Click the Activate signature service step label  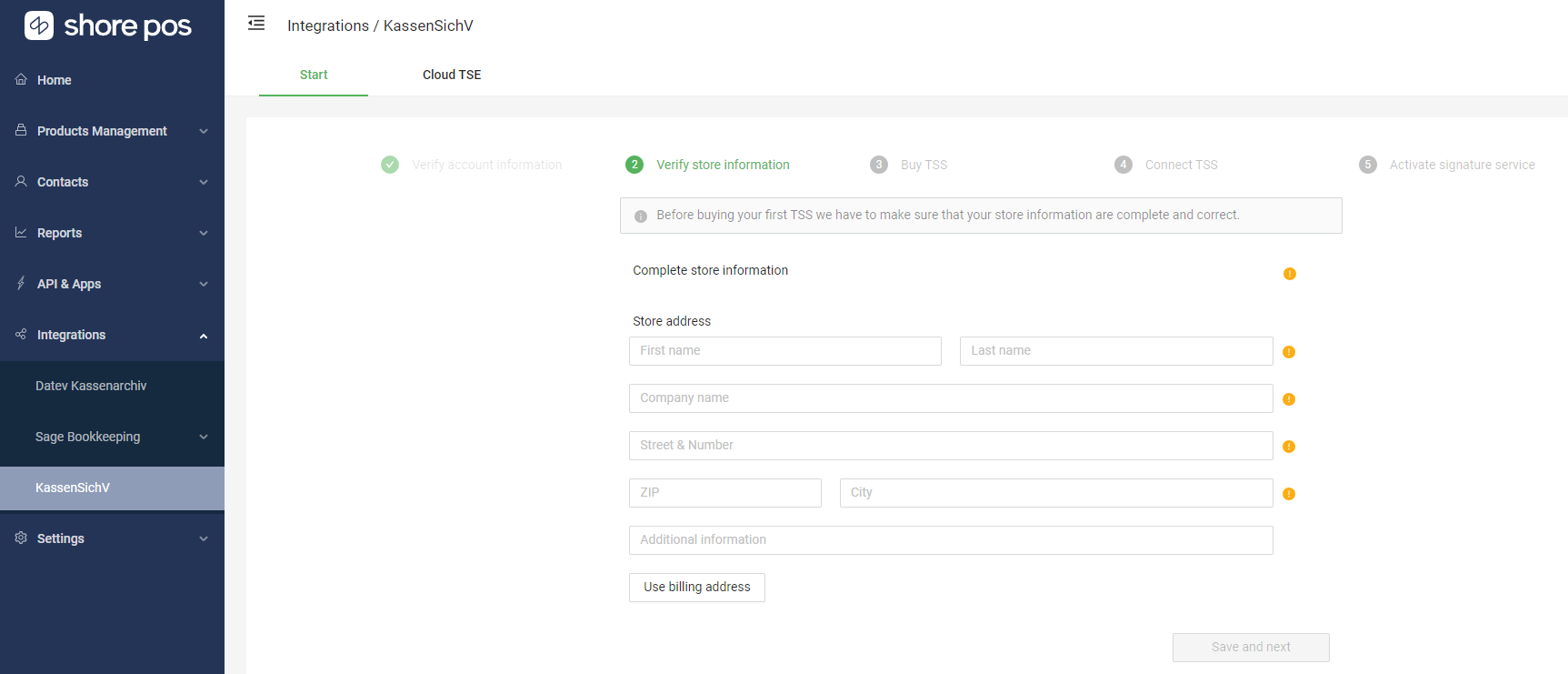[1462, 165]
